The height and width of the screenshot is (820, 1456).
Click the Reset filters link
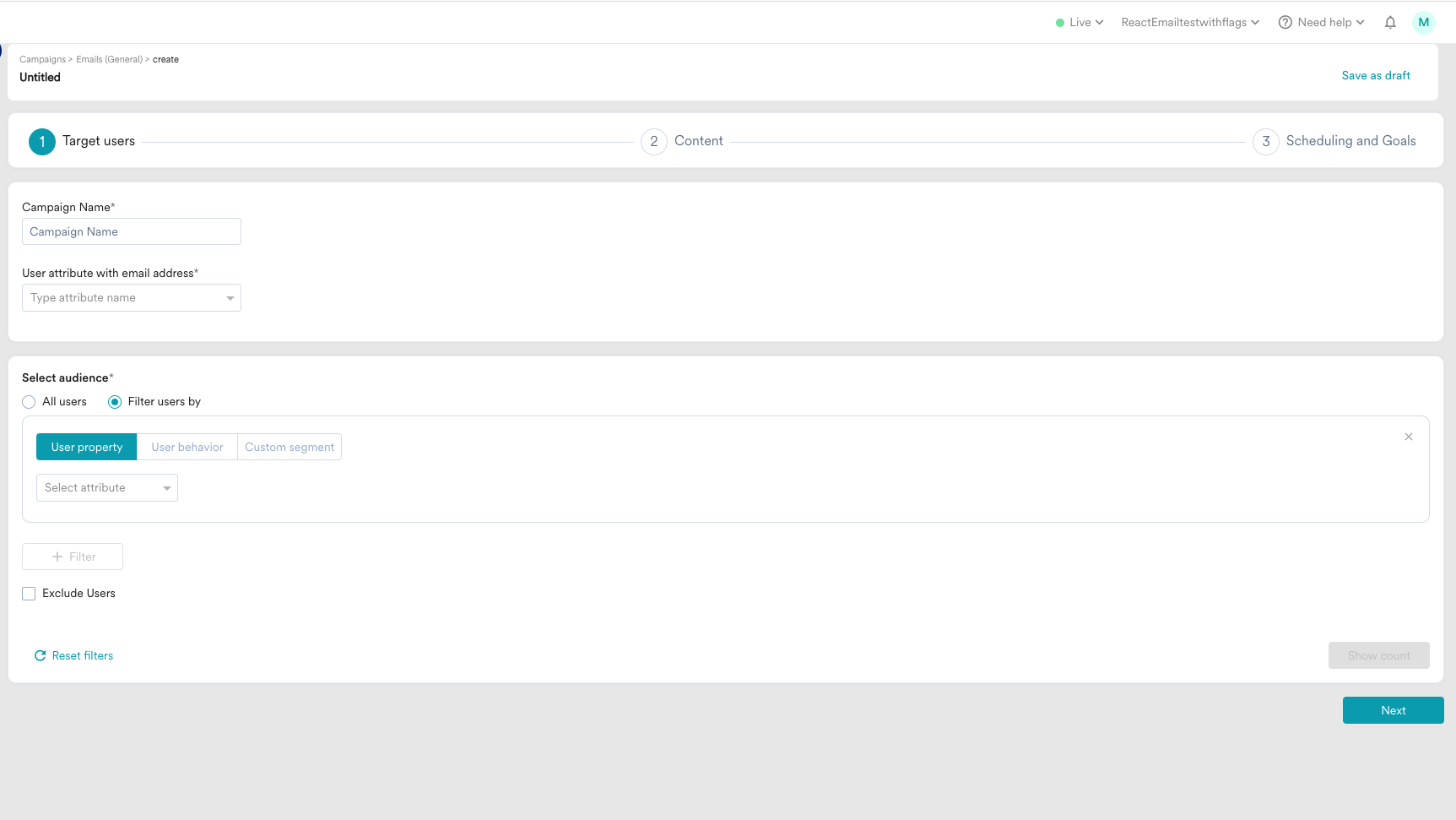[x=73, y=655]
